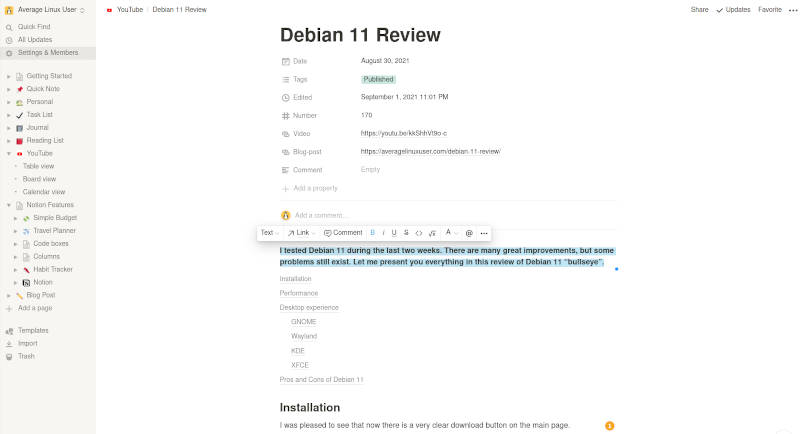The width and height of the screenshot is (800, 434).
Task: Open the Habit Tracker page
Action: coord(53,269)
